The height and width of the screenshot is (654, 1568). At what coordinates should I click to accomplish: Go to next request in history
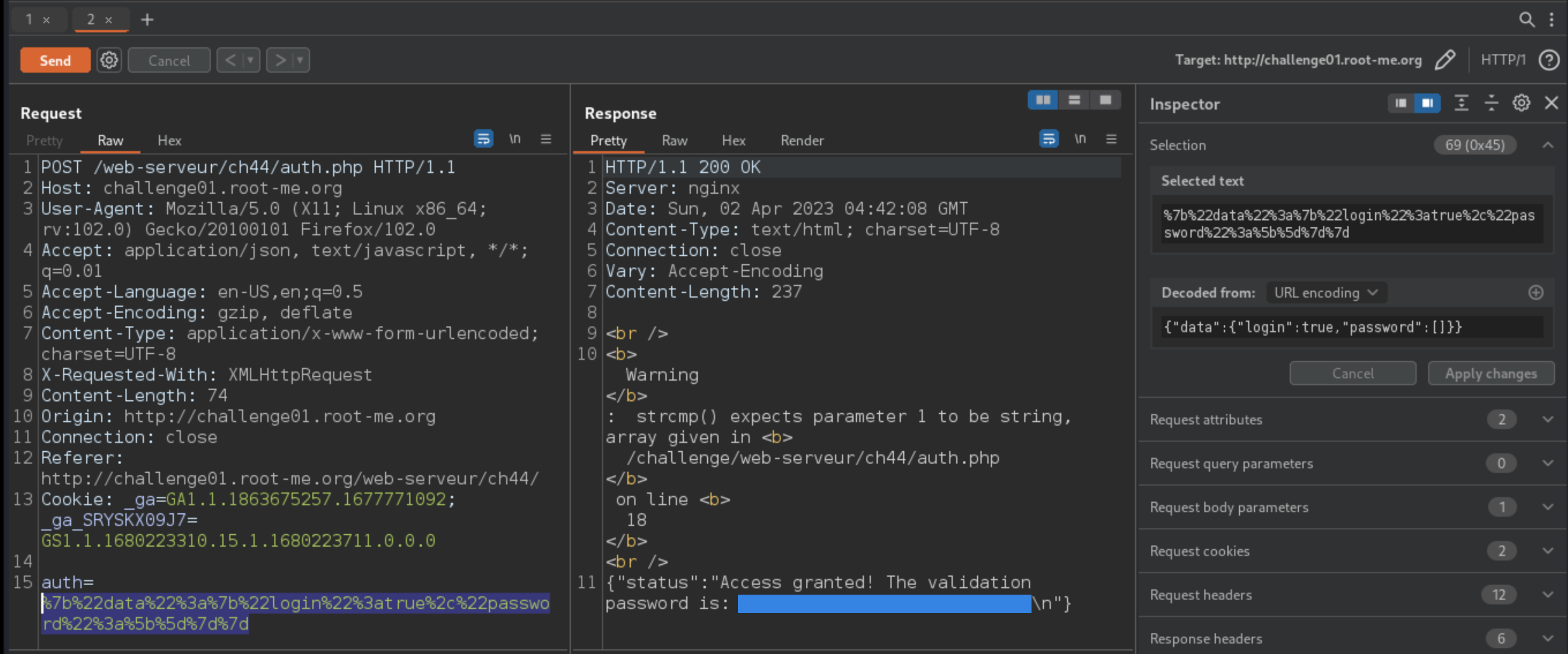280,60
